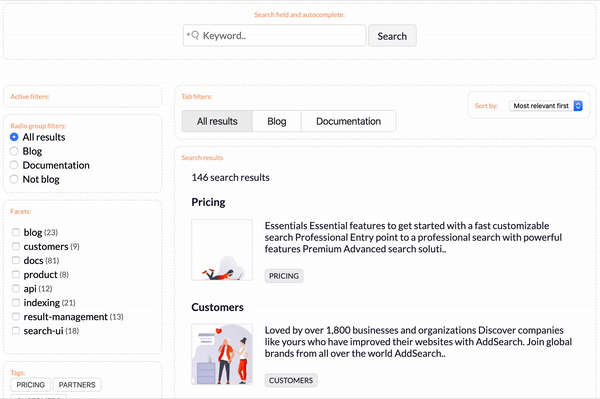Image resolution: width=600 pixels, height=399 pixels.
Task: Check the api (12) facet checkbox
Action: click(16, 288)
